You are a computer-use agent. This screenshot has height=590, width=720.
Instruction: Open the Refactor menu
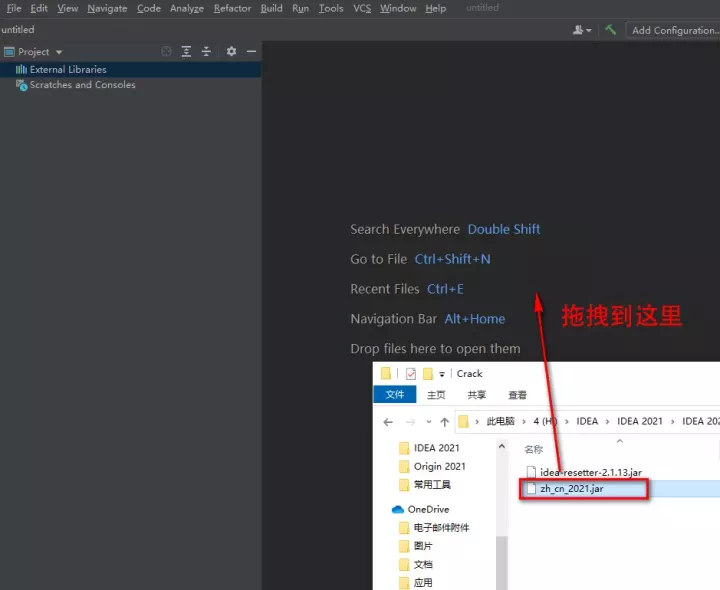(x=232, y=8)
